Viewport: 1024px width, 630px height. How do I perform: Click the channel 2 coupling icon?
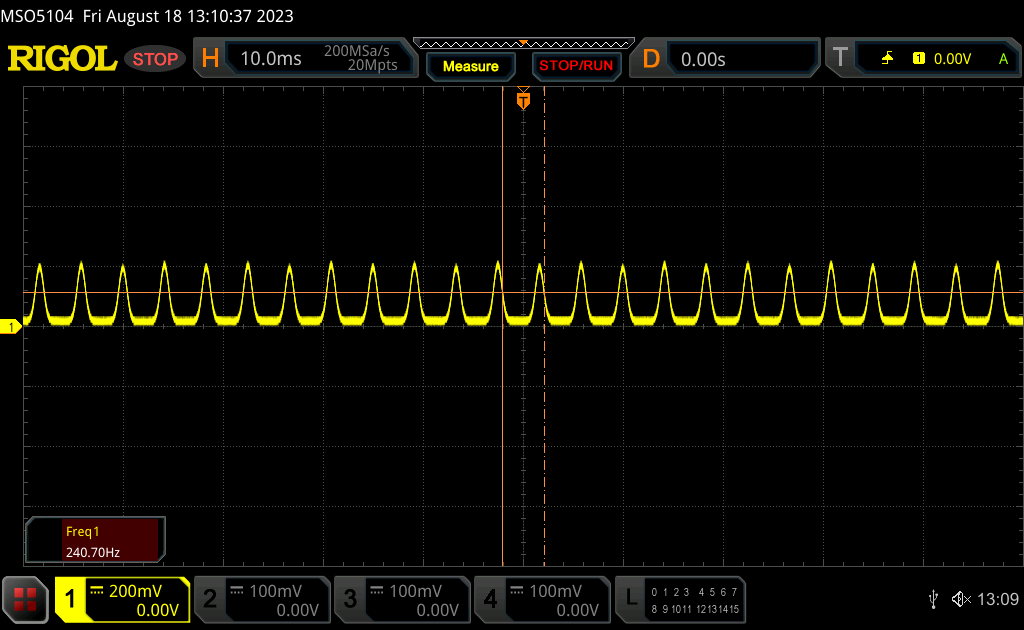pyautogui.click(x=237, y=591)
